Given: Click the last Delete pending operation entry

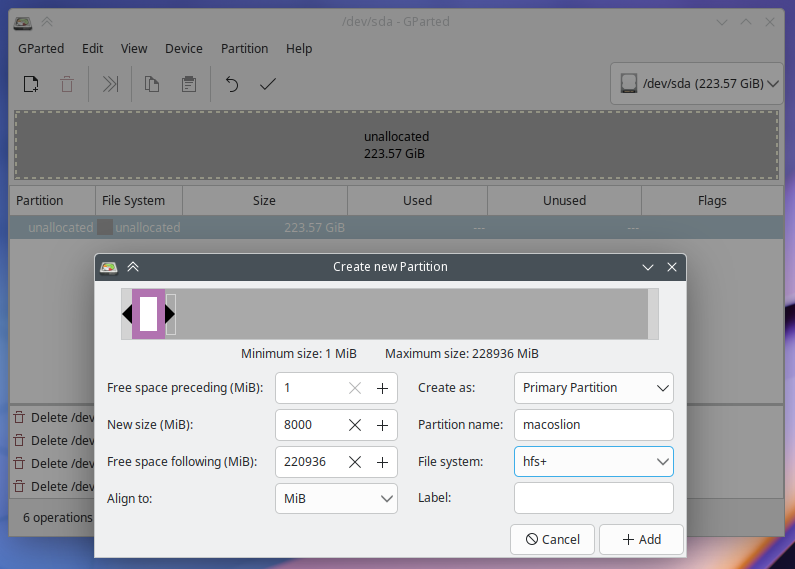Looking at the screenshot, I should tap(53, 486).
